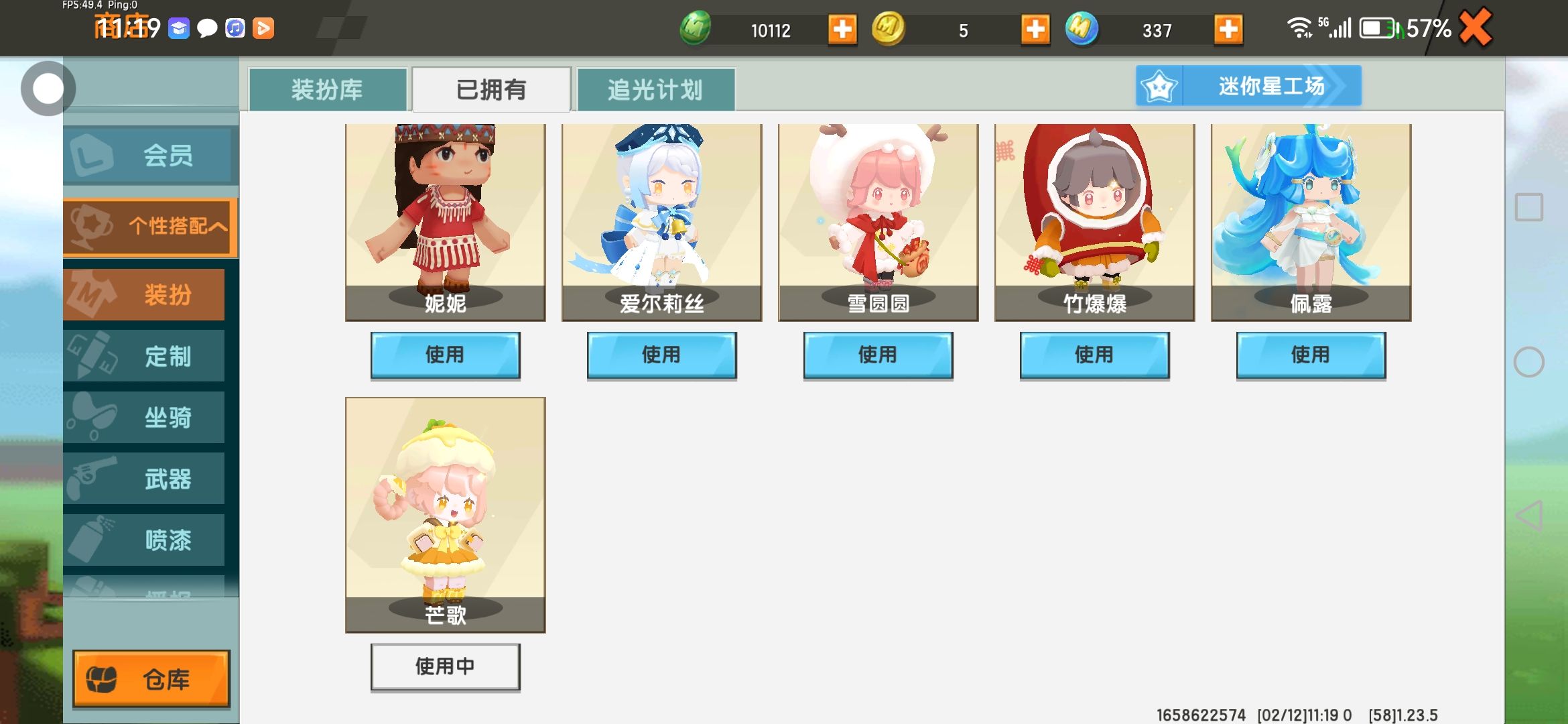Click plus beside blue coin 337
The image size is (1568, 724).
1228,29
